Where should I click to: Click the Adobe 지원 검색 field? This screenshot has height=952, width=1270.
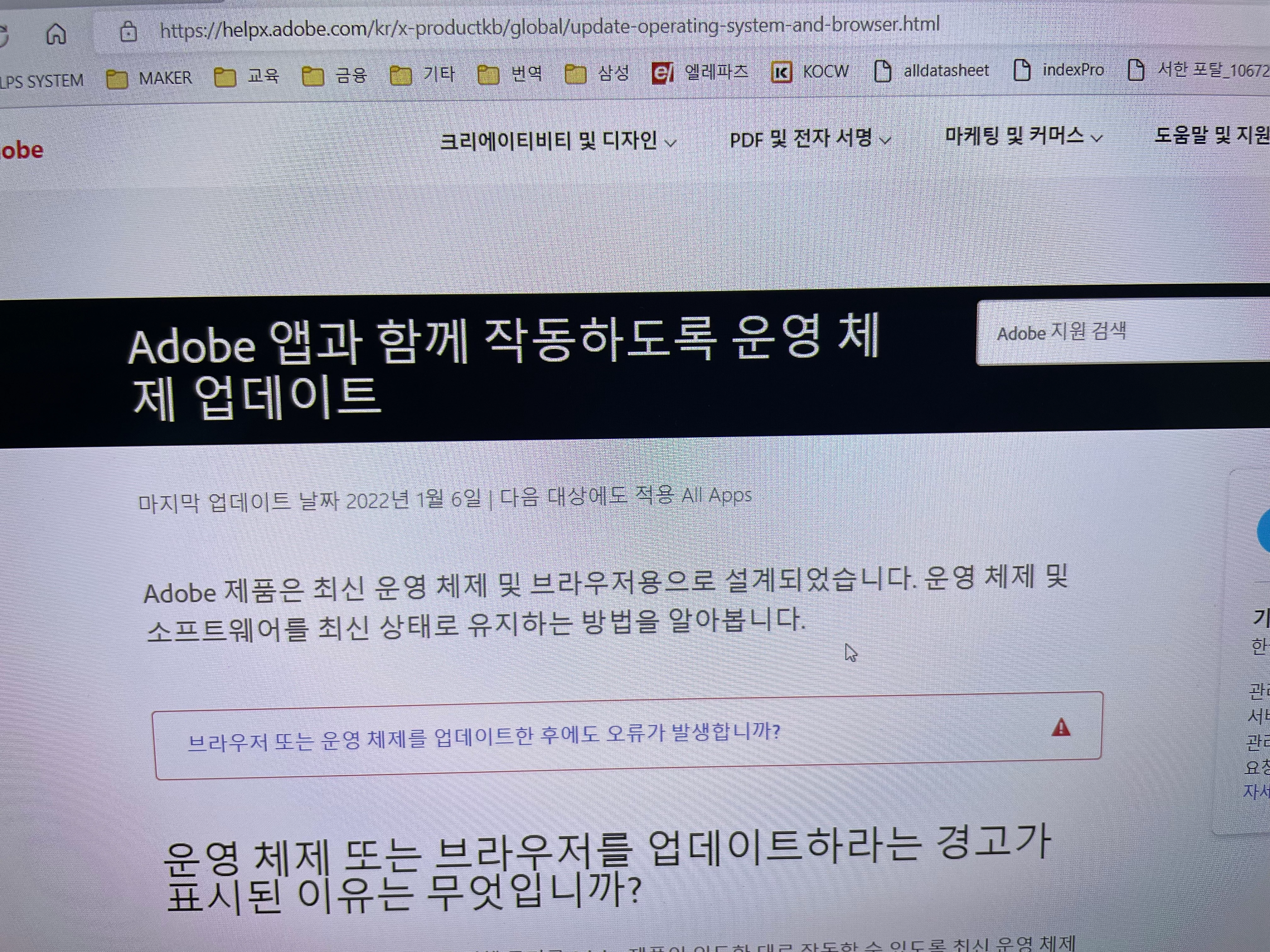[x=1119, y=332]
